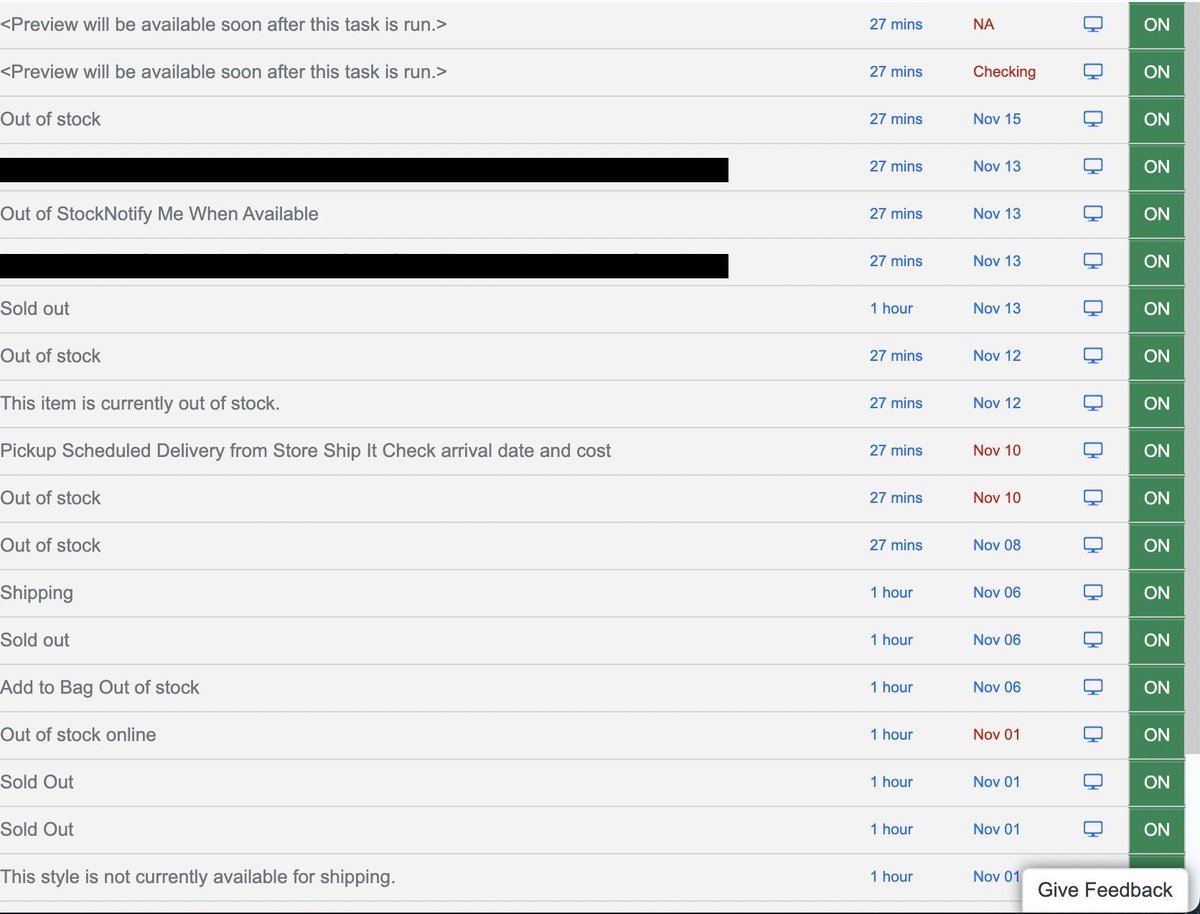Image resolution: width=1200 pixels, height=914 pixels.
Task: Click the 'Pickup Scheduled Delivery from Store' row text
Action: click(305, 451)
